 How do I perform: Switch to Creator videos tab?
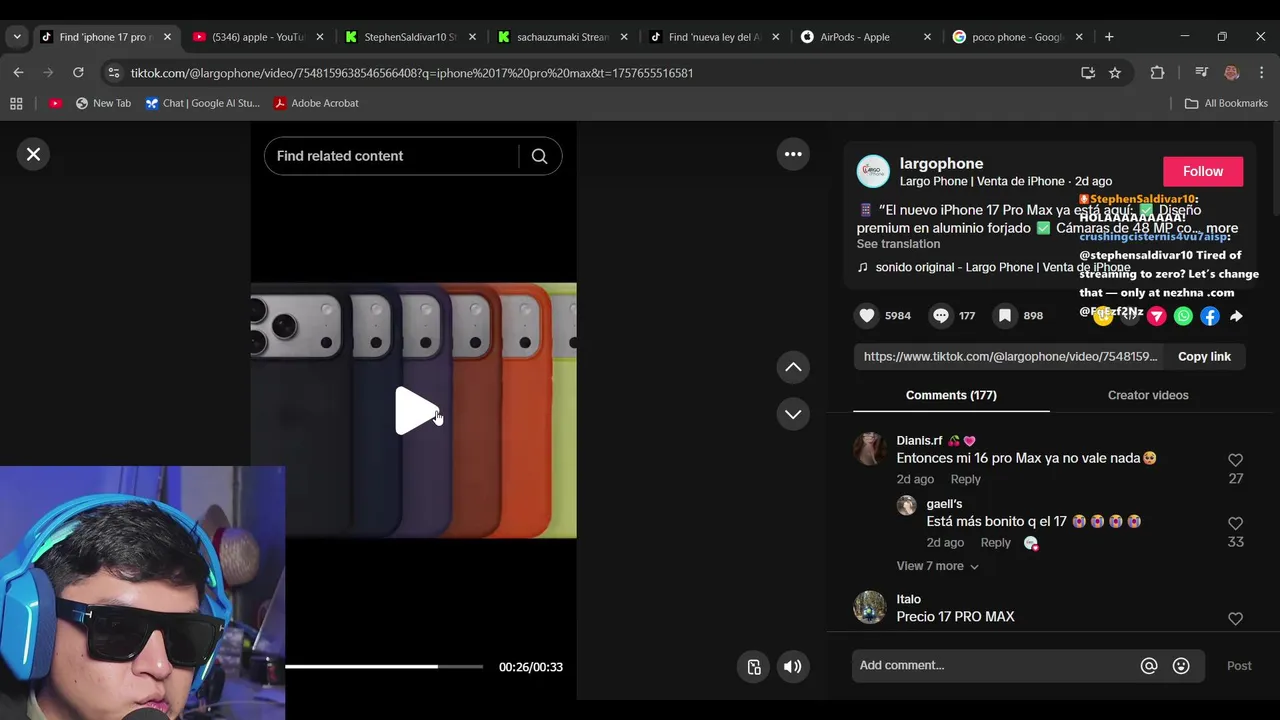(x=1148, y=395)
